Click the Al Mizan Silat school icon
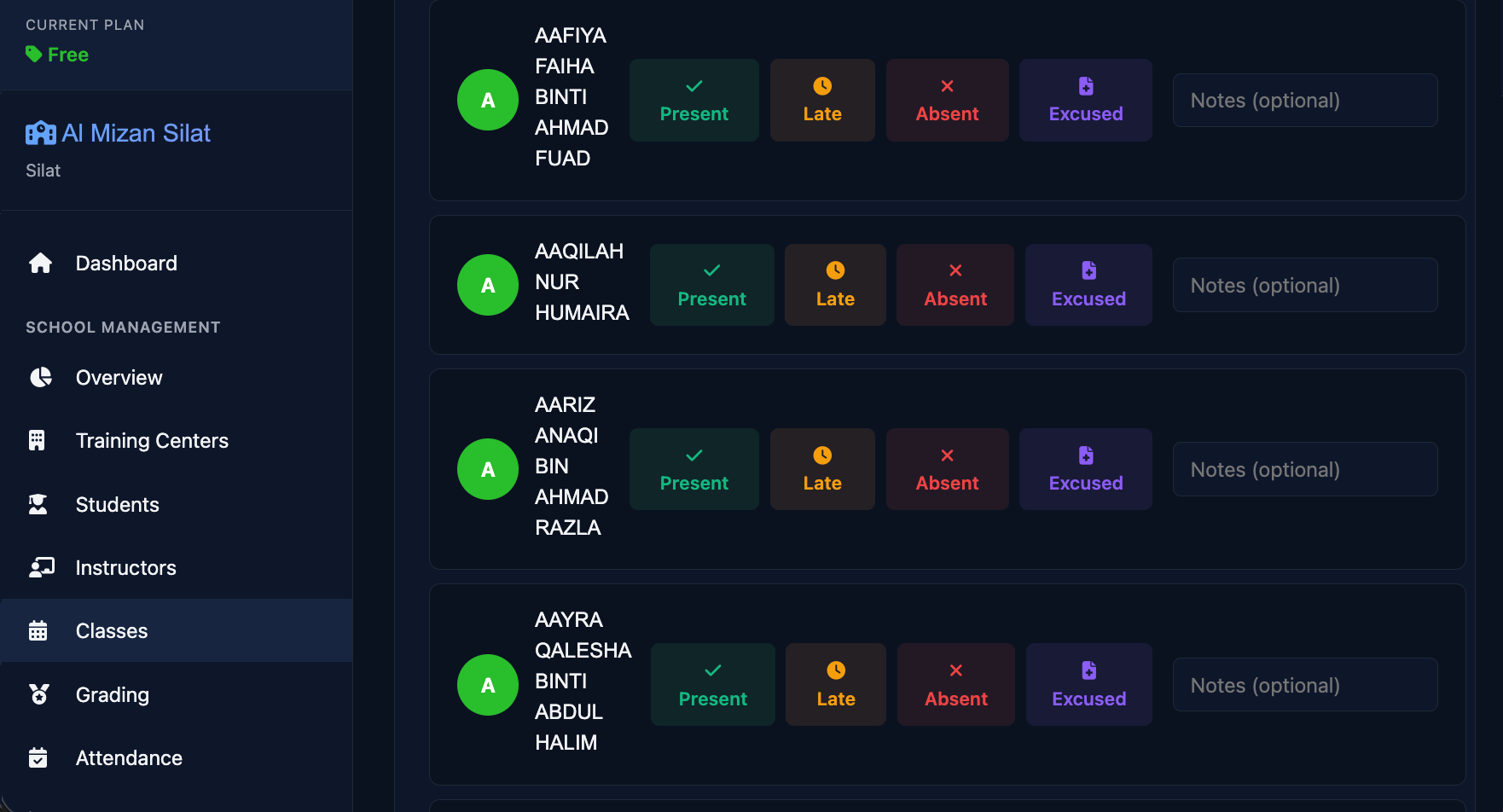Image resolution: width=1503 pixels, height=812 pixels. (x=41, y=133)
